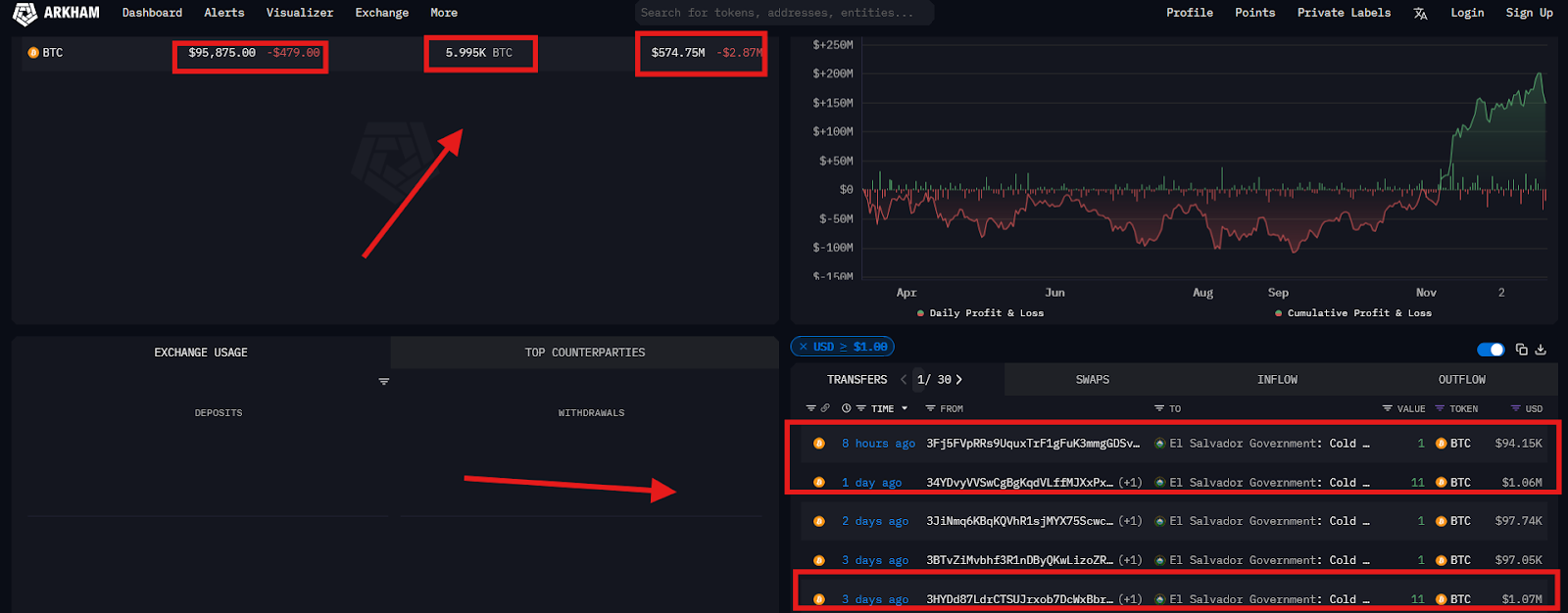
Task: Open El Salvador Government recipient in $97.05K row
Action: [x=1270, y=561]
